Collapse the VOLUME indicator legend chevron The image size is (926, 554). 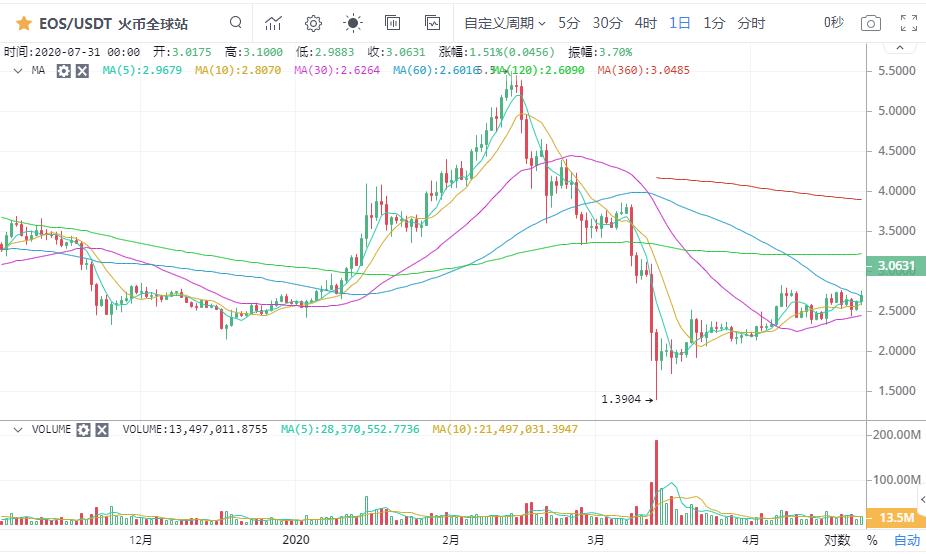coord(17,429)
